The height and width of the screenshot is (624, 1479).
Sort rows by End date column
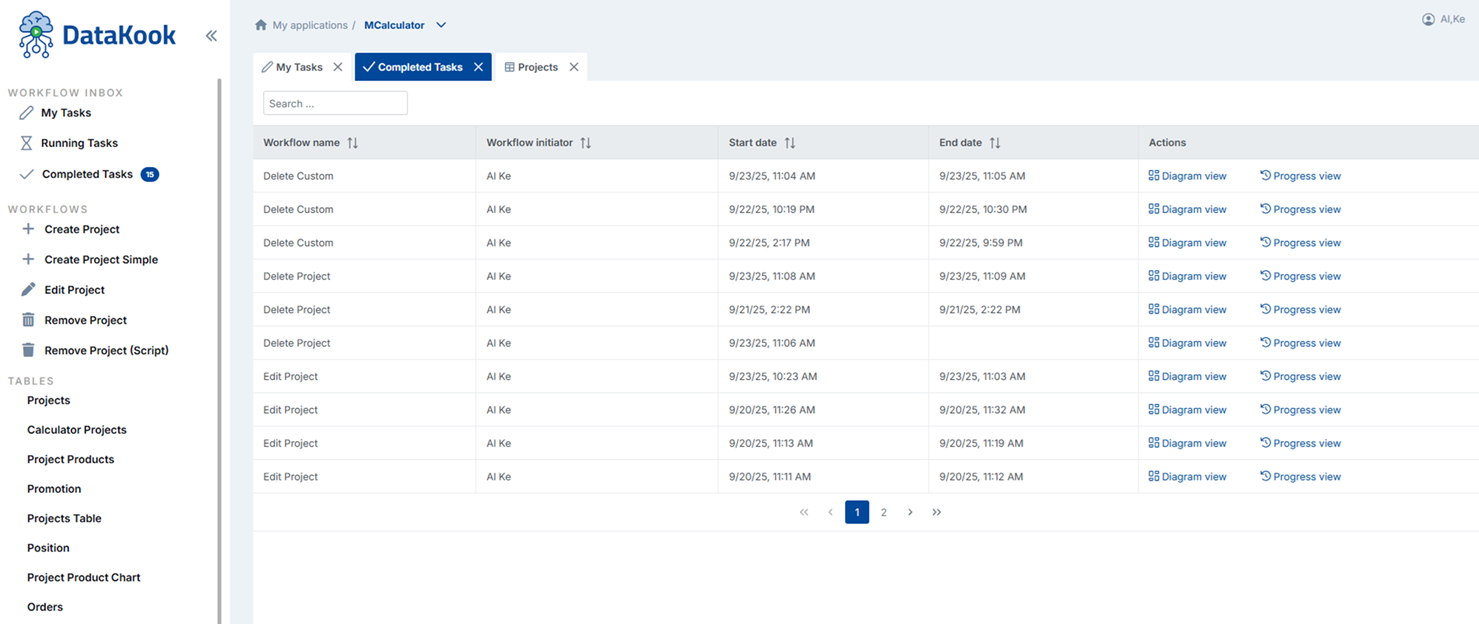coord(994,142)
